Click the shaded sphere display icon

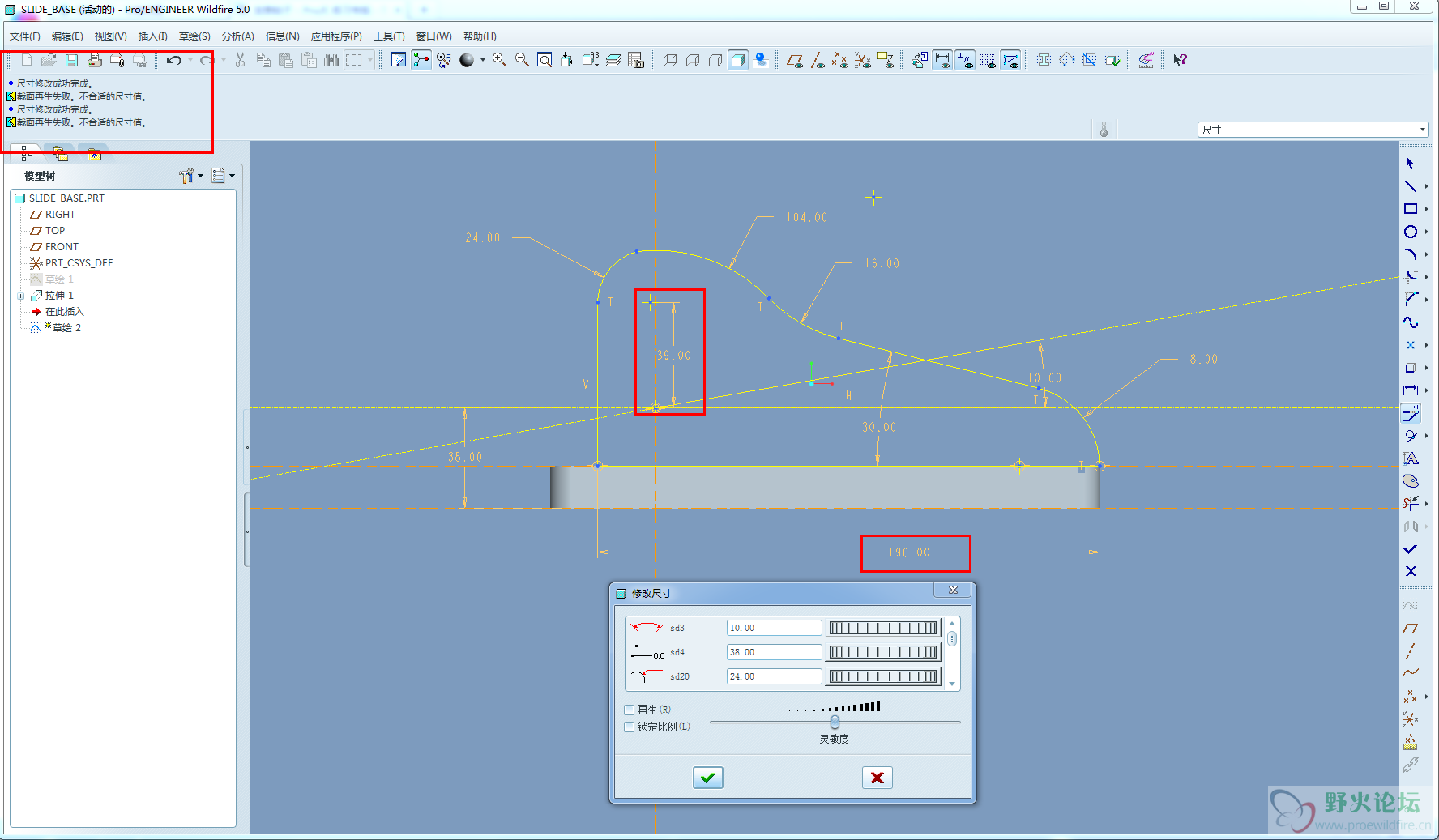tap(467, 60)
